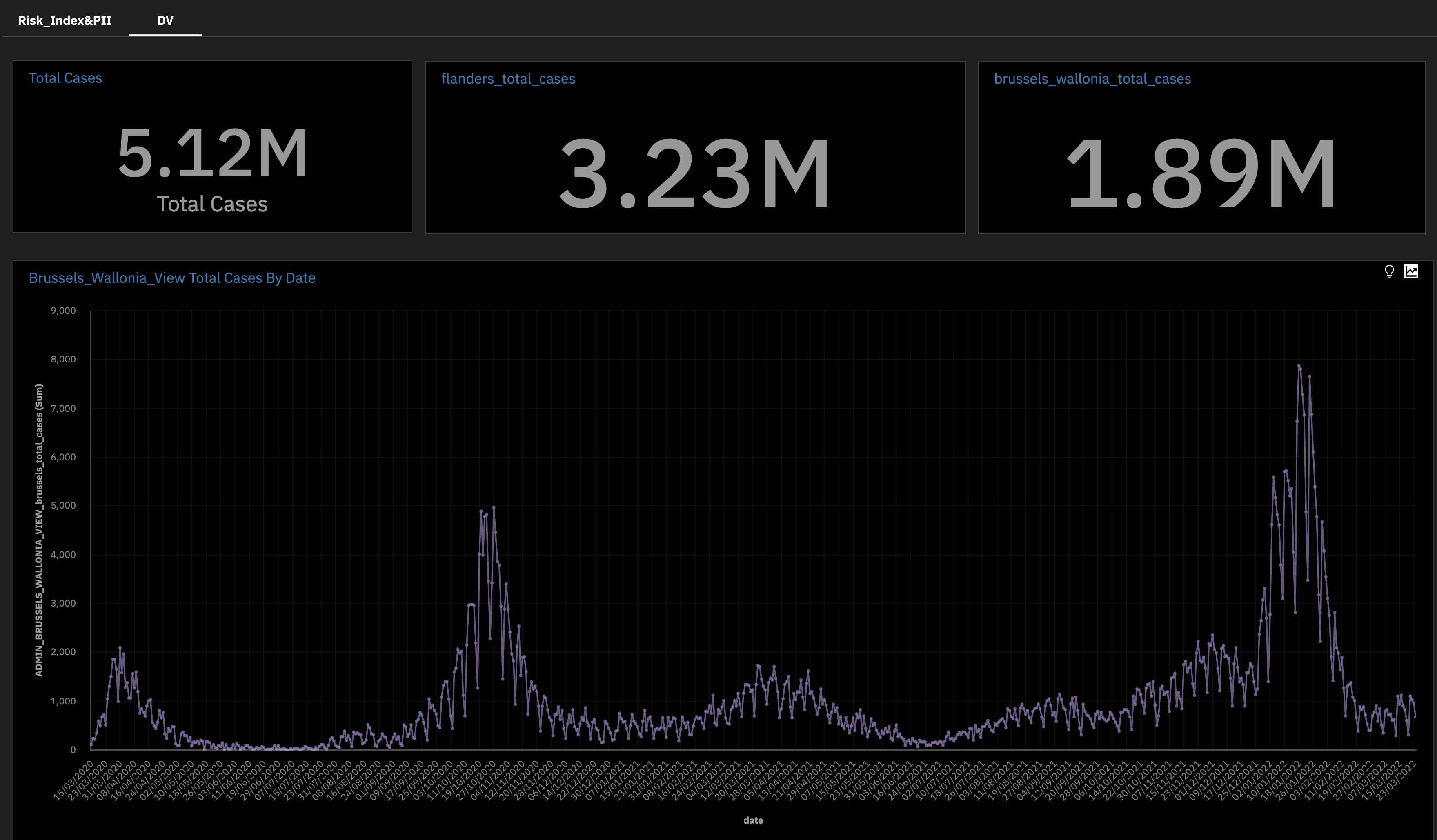Switch to the Risk_Index&PII tab
Image resolution: width=1437 pixels, height=840 pixels.
pyautogui.click(x=65, y=20)
